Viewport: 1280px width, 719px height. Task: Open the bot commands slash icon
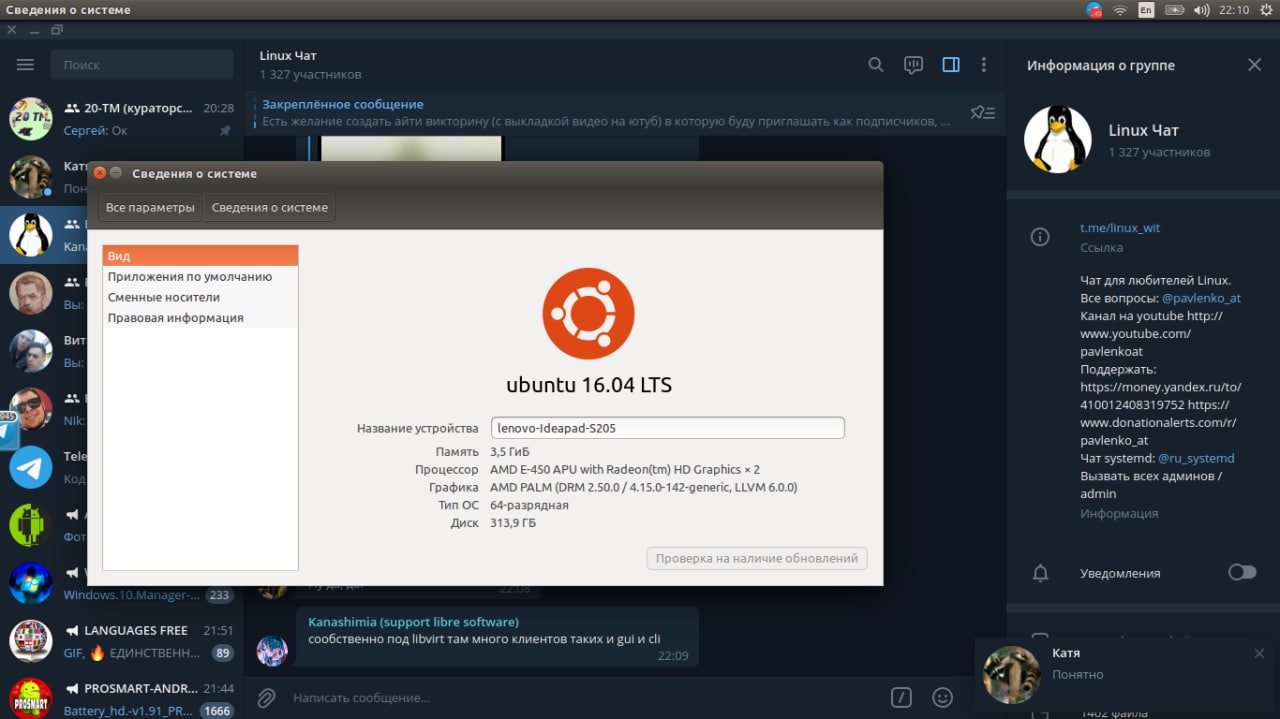[901, 697]
